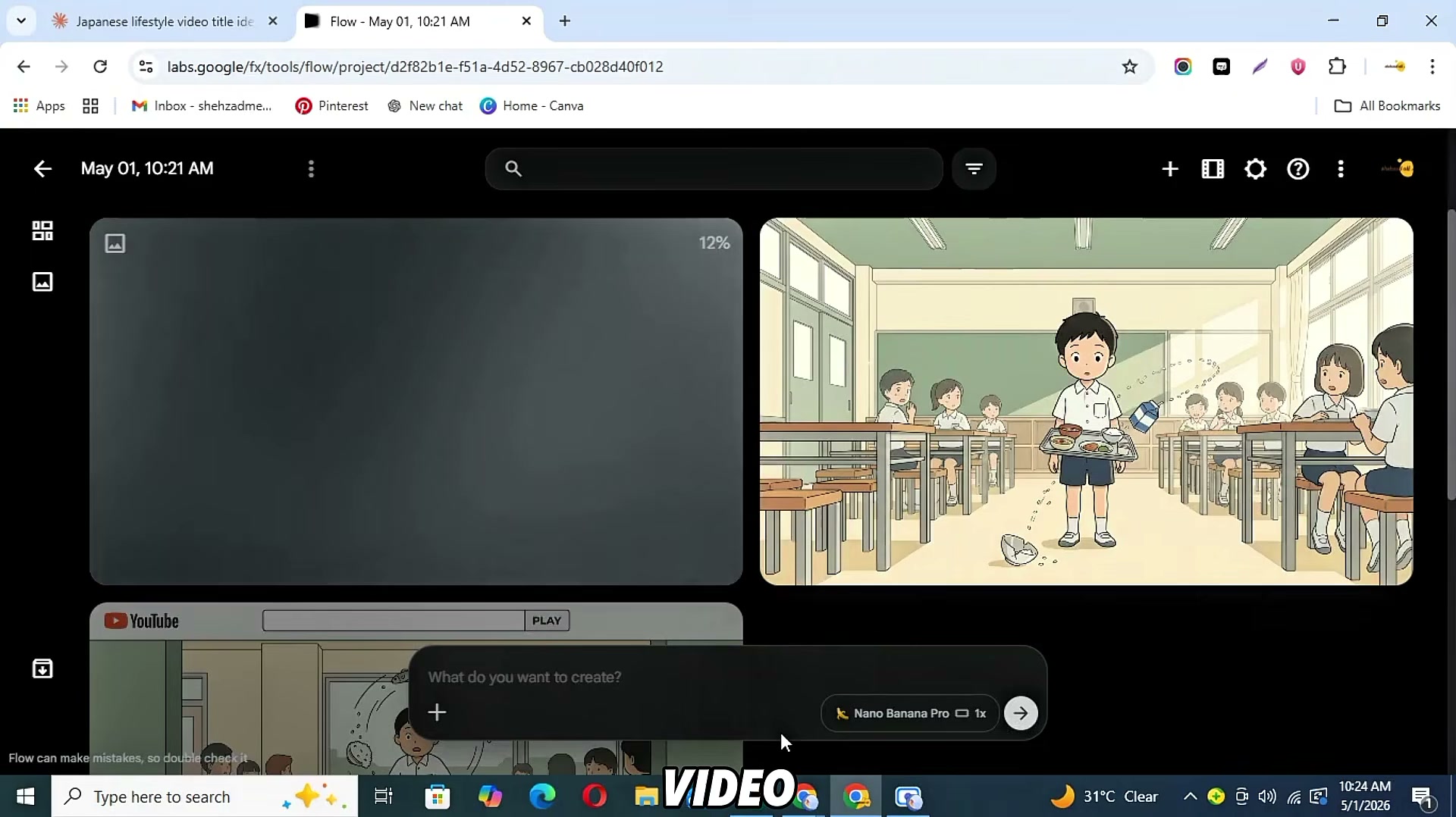Switch to the Japanese lifestyle video title tab
1456x817 pixels.
pos(165,21)
